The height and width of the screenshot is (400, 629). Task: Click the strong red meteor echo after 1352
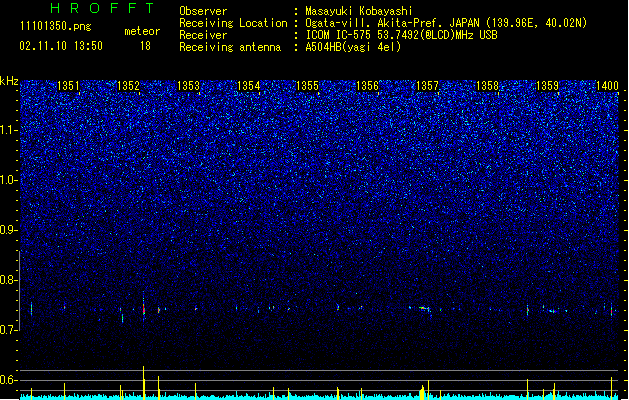coord(144,309)
